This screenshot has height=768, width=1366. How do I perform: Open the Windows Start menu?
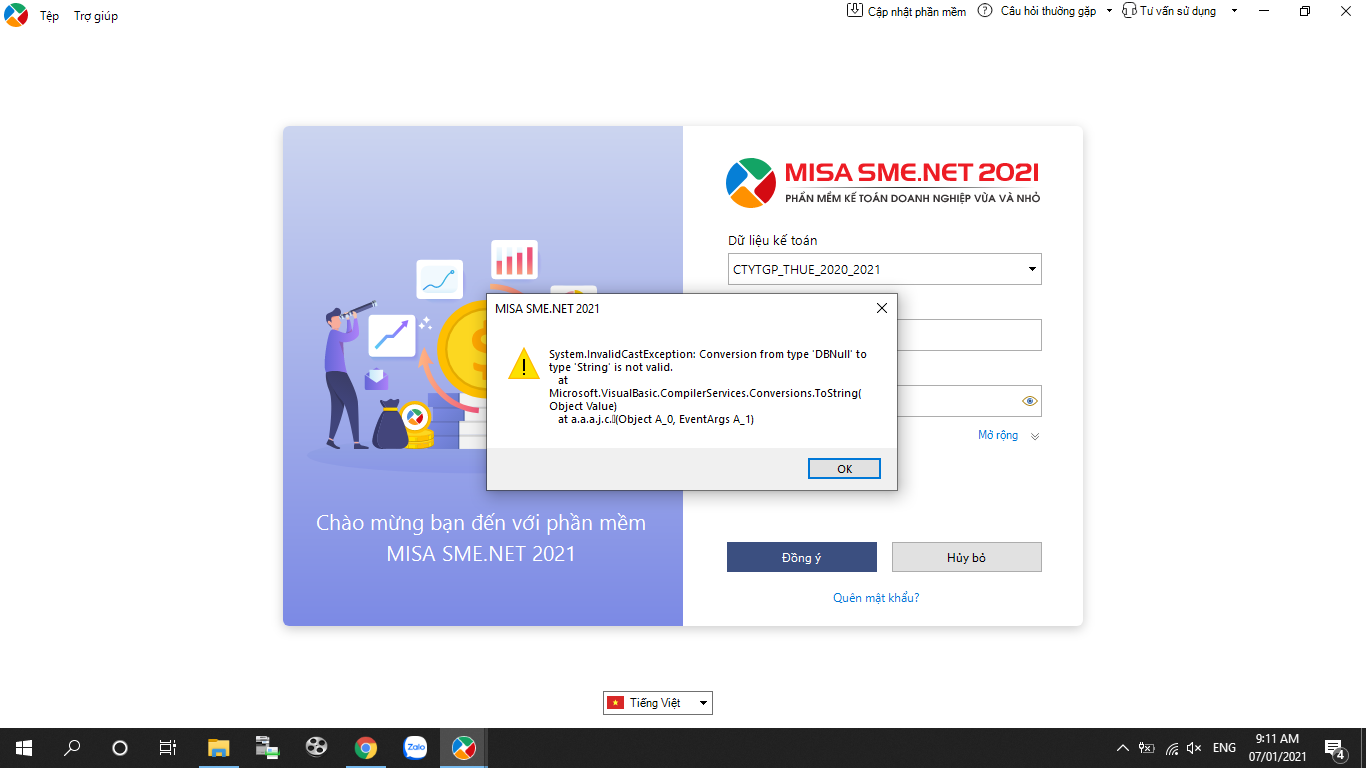coord(23,748)
